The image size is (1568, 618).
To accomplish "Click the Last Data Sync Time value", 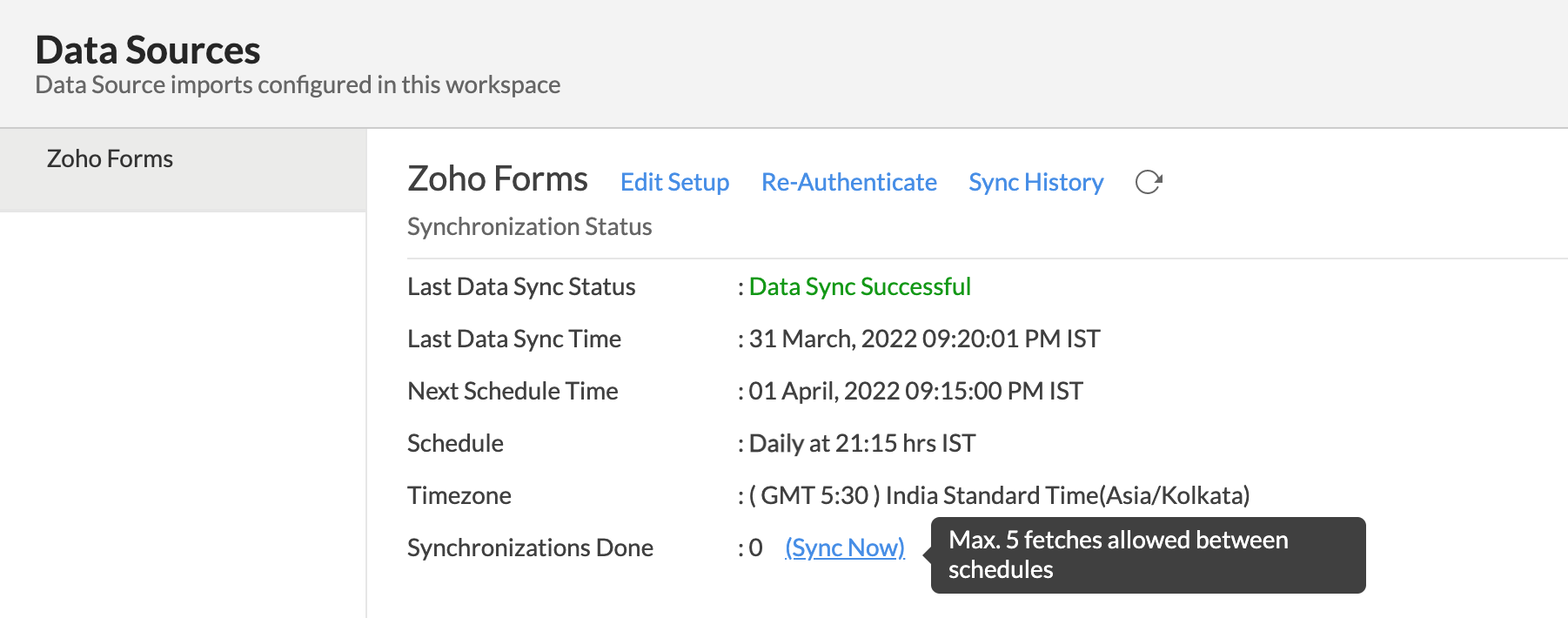I will pos(924,339).
